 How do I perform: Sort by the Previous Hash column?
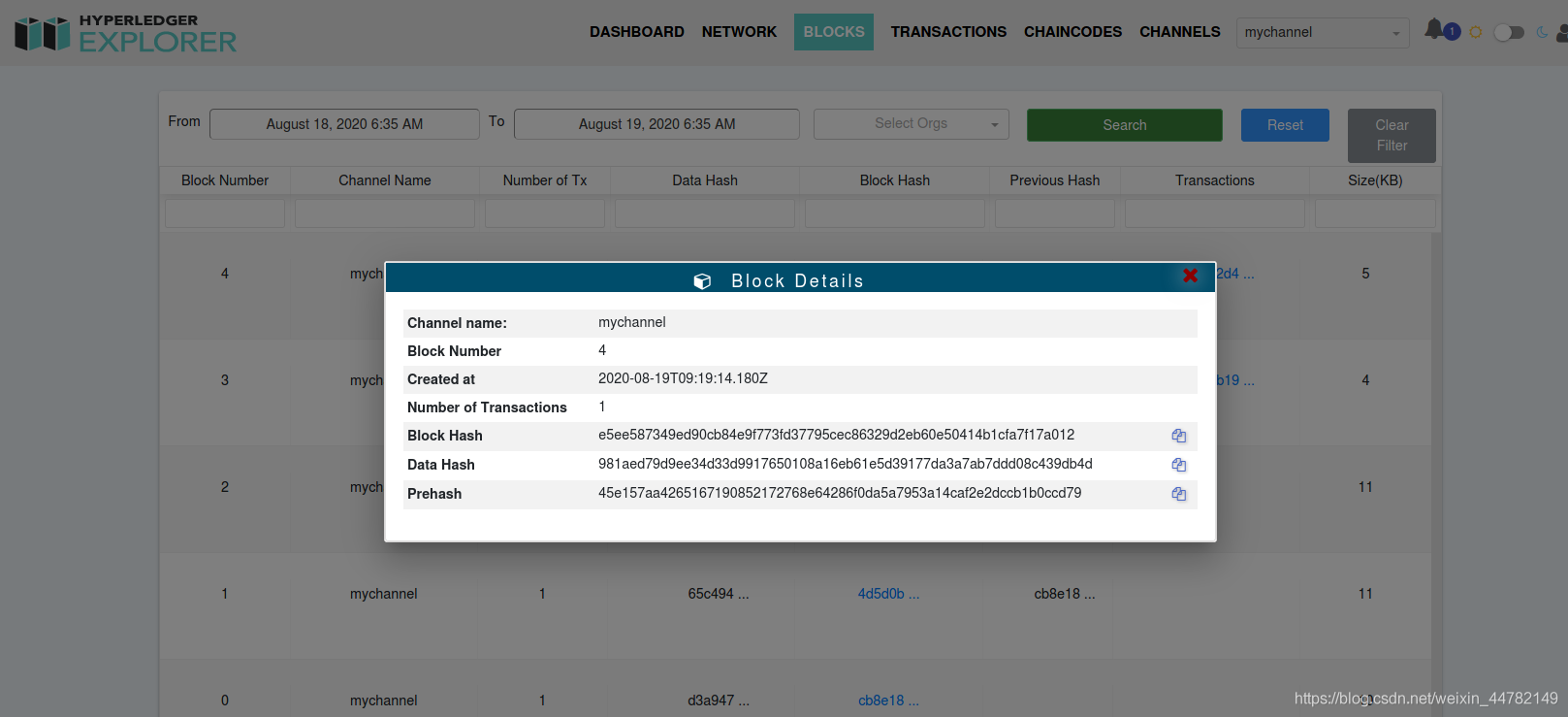click(1055, 180)
